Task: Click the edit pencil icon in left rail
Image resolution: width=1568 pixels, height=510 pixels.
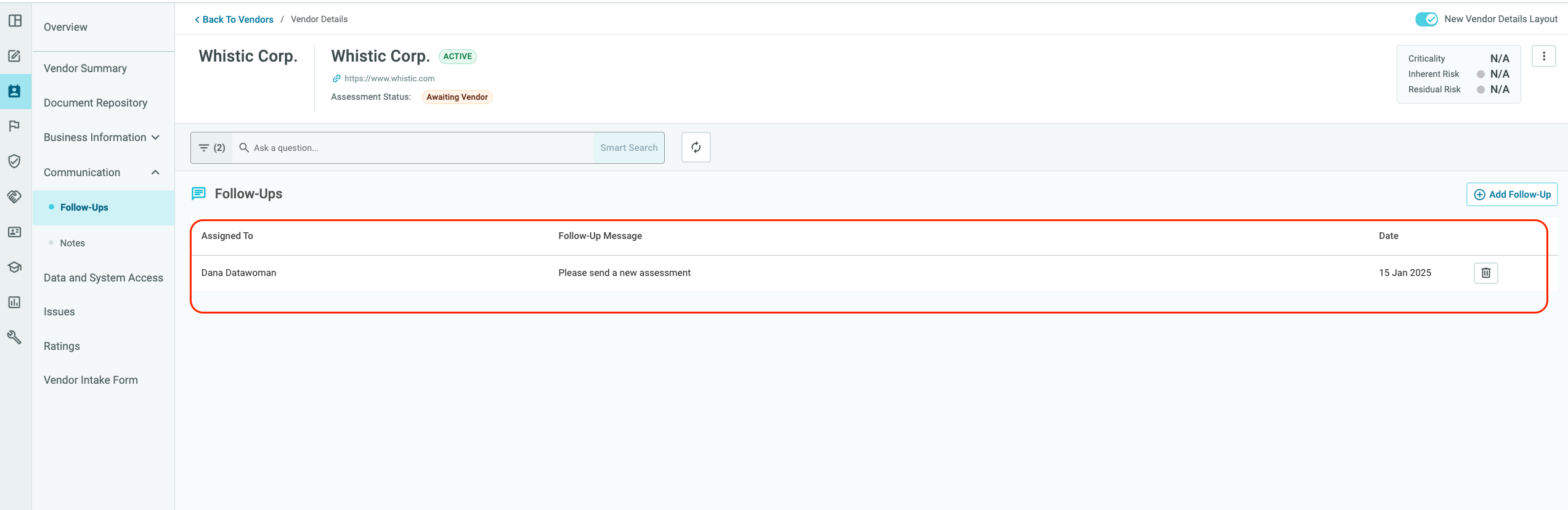Action: tap(15, 56)
